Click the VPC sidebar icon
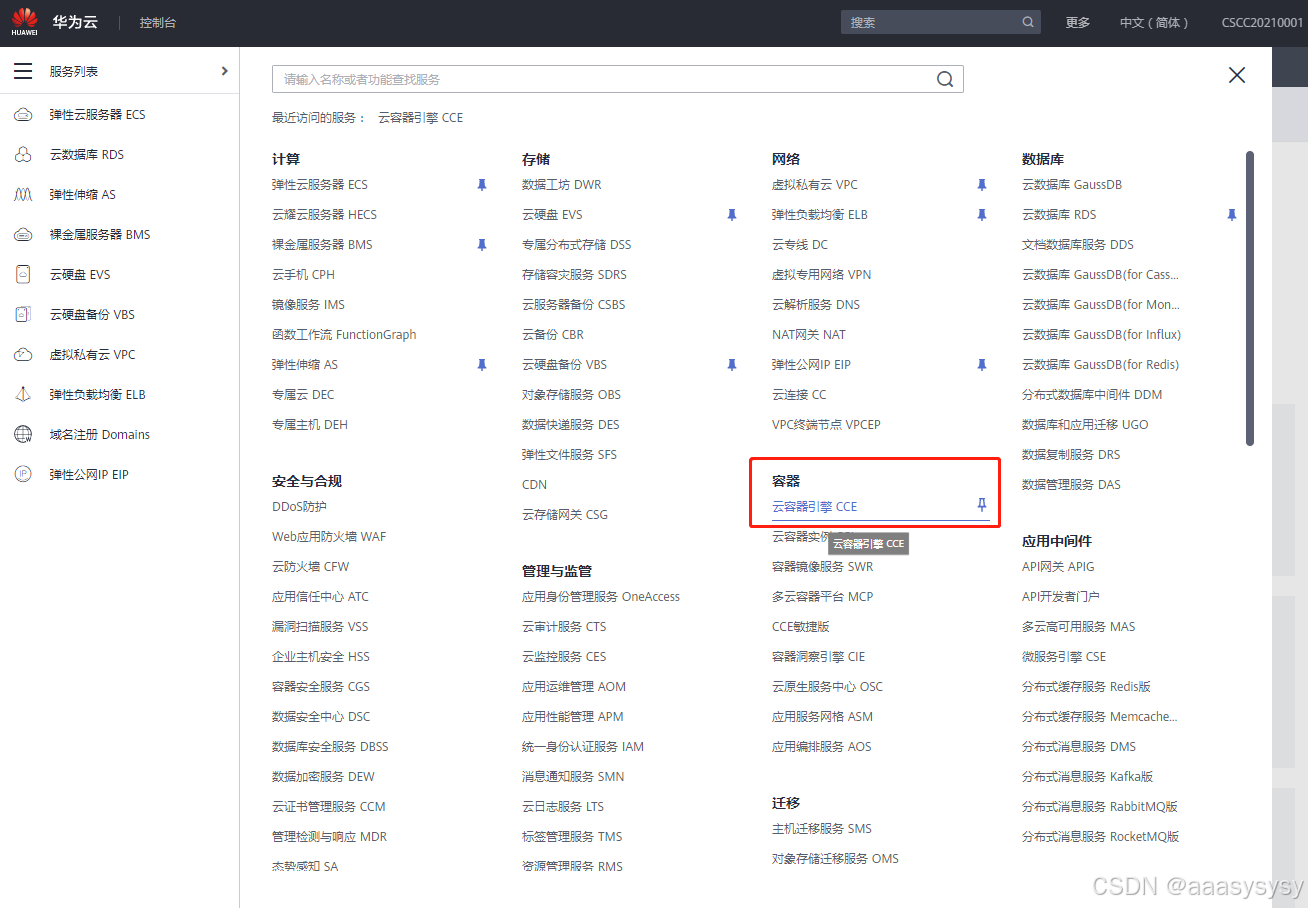 pos(23,355)
